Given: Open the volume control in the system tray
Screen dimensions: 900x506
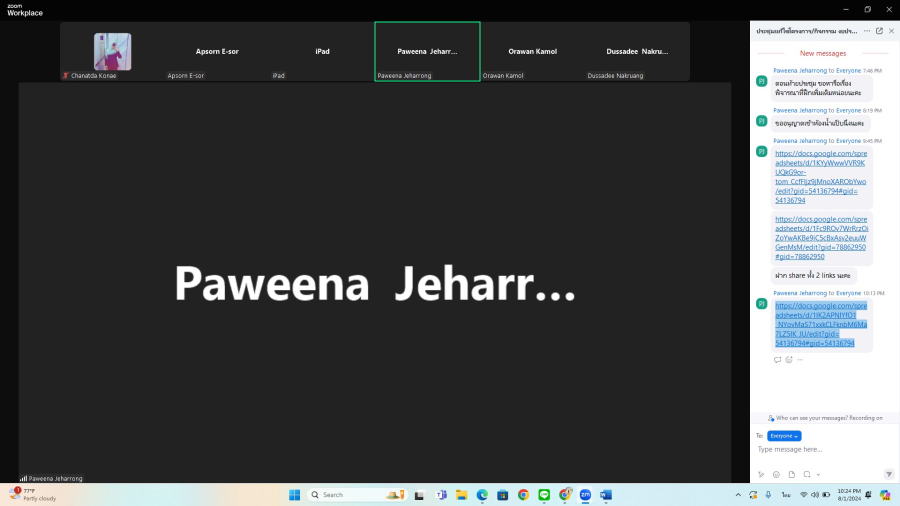Looking at the screenshot, I should coord(815,495).
